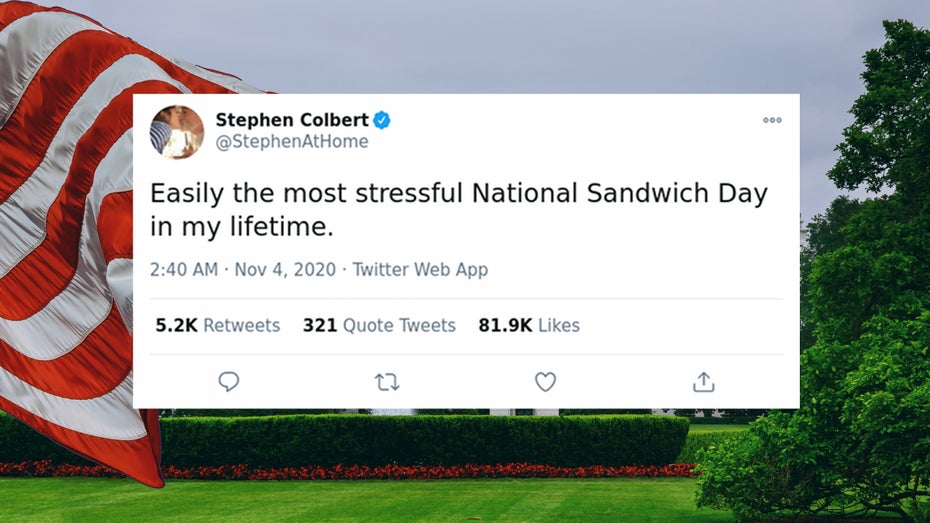The height and width of the screenshot is (523, 930).
Task: Open Stephen Colbert's profile picture
Action: pos(177,131)
